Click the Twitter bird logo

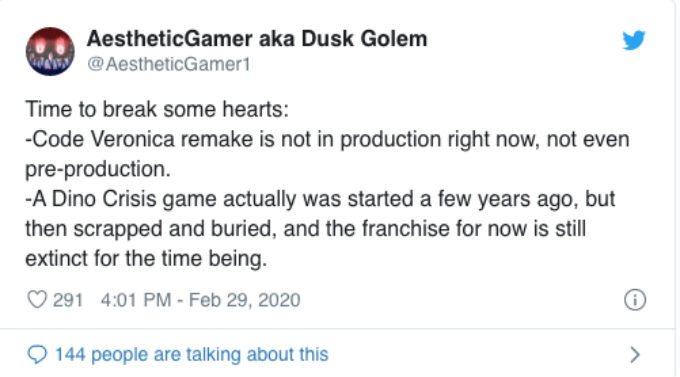(x=634, y=40)
